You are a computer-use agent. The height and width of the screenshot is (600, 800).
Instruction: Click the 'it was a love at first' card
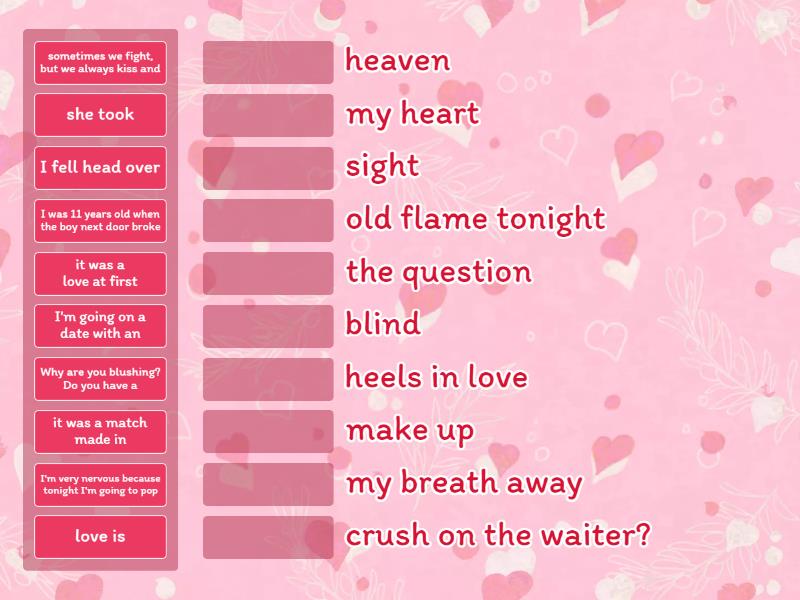99,272
